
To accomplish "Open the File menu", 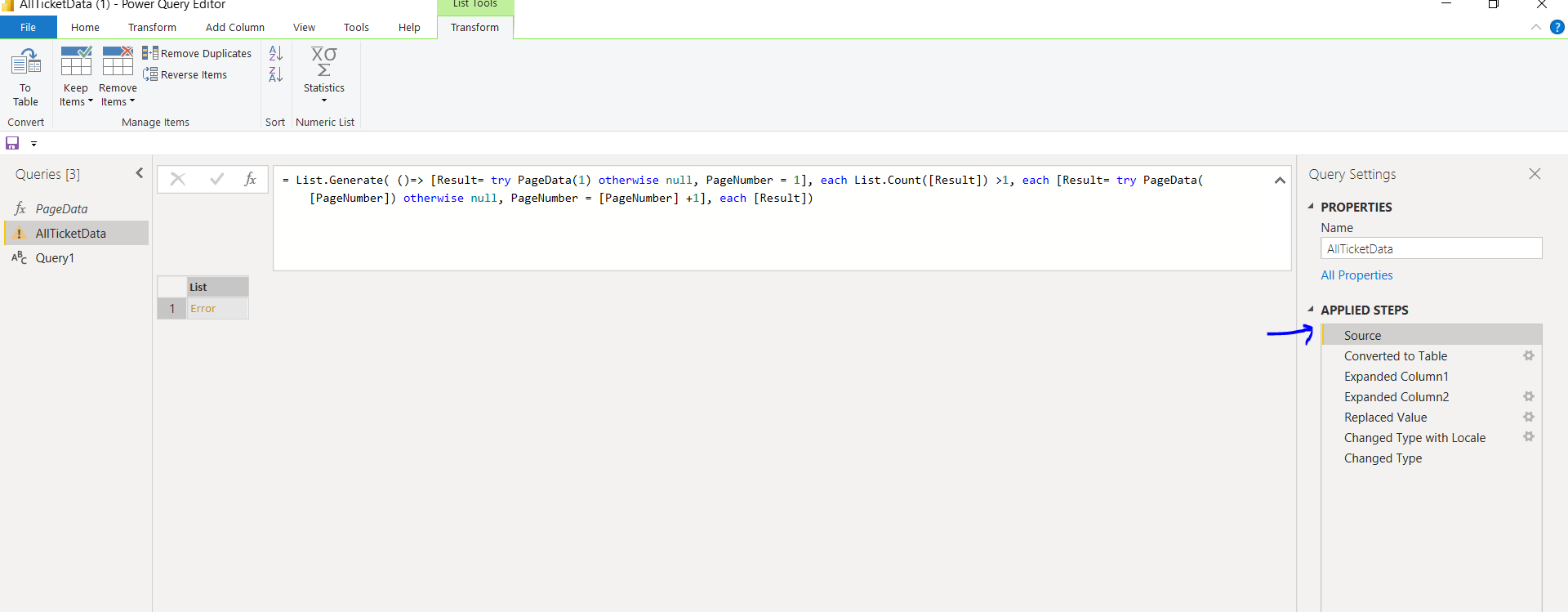I will point(28,27).
